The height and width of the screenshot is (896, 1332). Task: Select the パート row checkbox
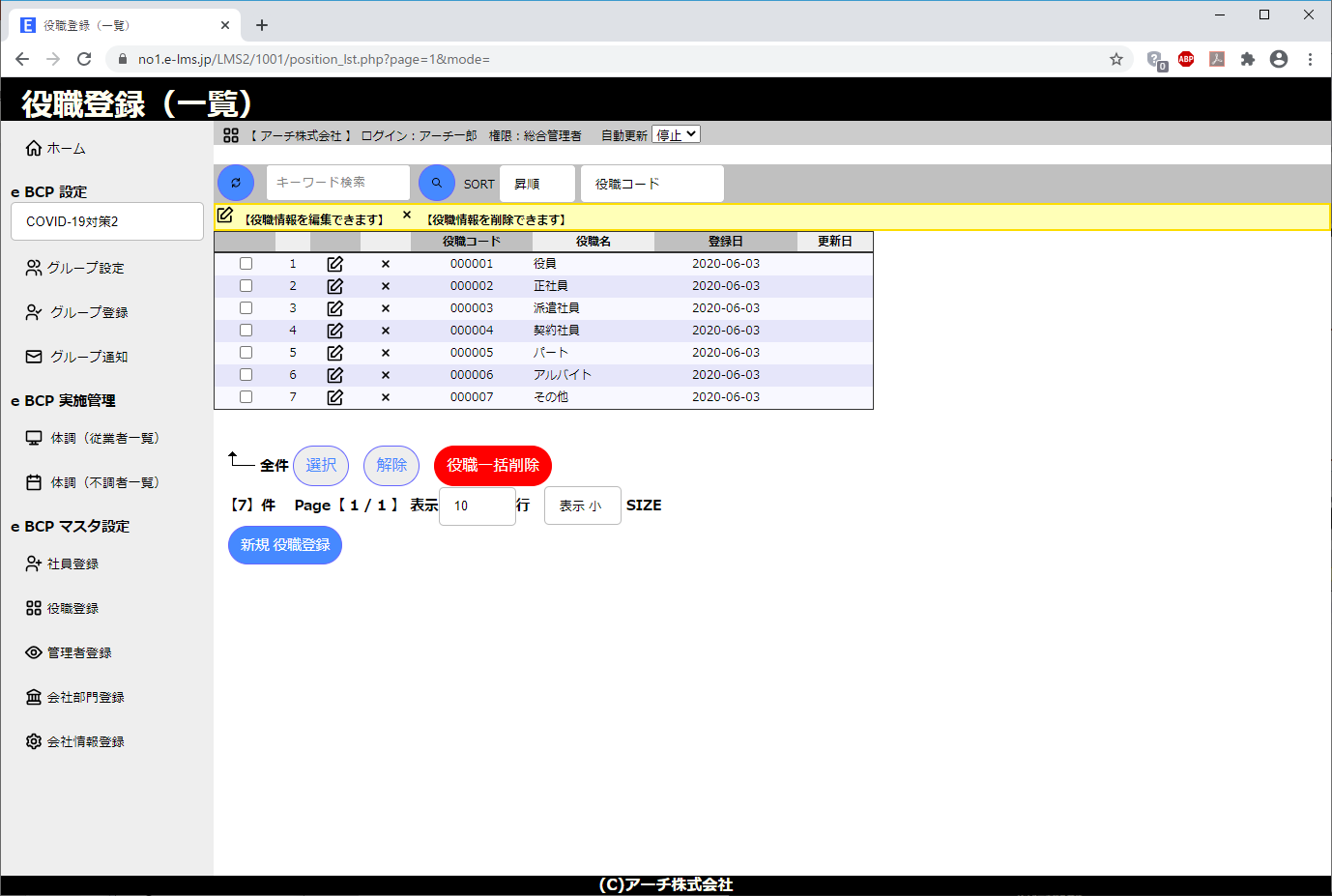[x=246, y=353]
